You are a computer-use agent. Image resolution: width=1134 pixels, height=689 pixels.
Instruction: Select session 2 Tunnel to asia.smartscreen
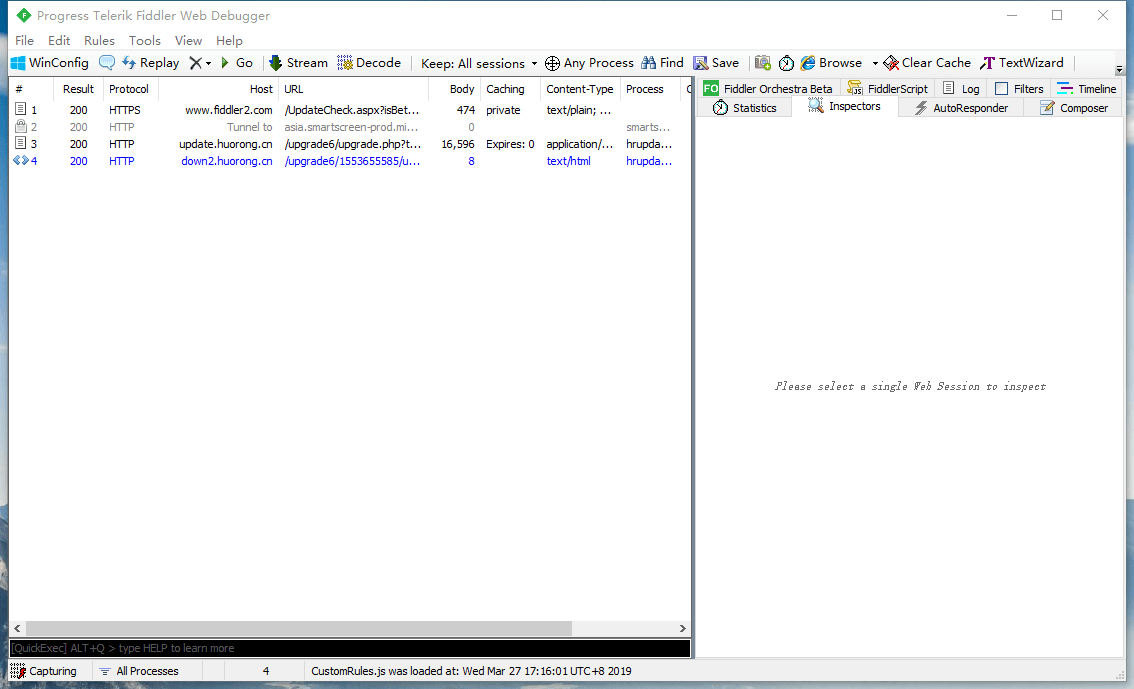tap(349, 127)
